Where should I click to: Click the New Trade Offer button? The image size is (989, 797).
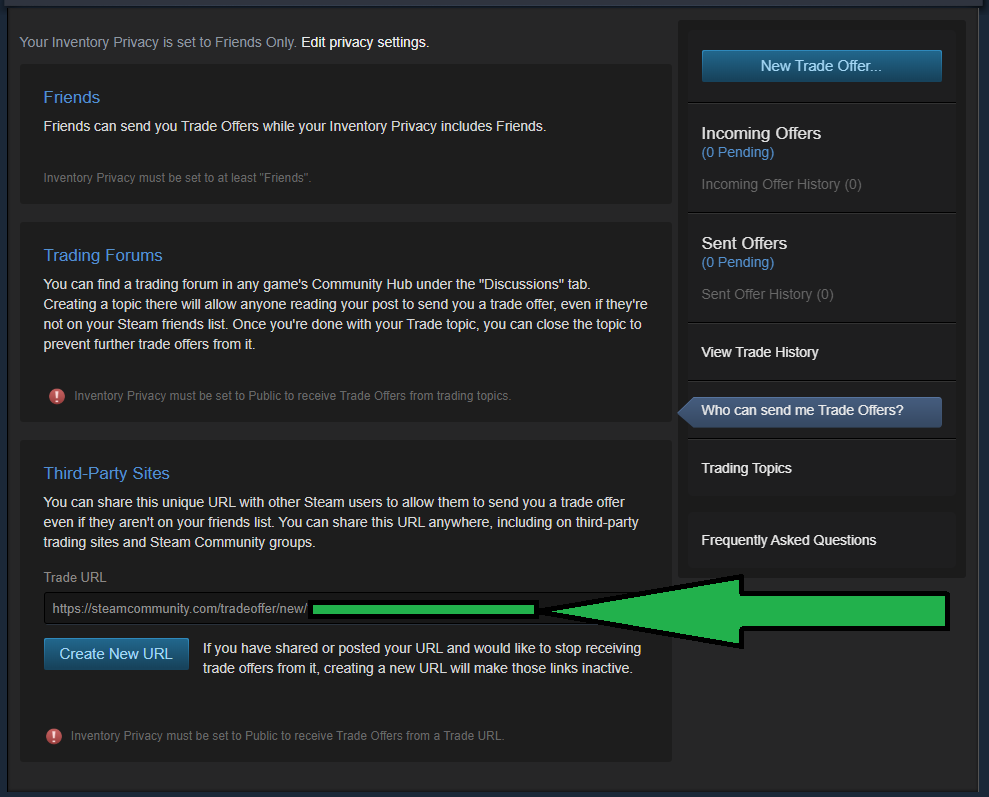821,66
